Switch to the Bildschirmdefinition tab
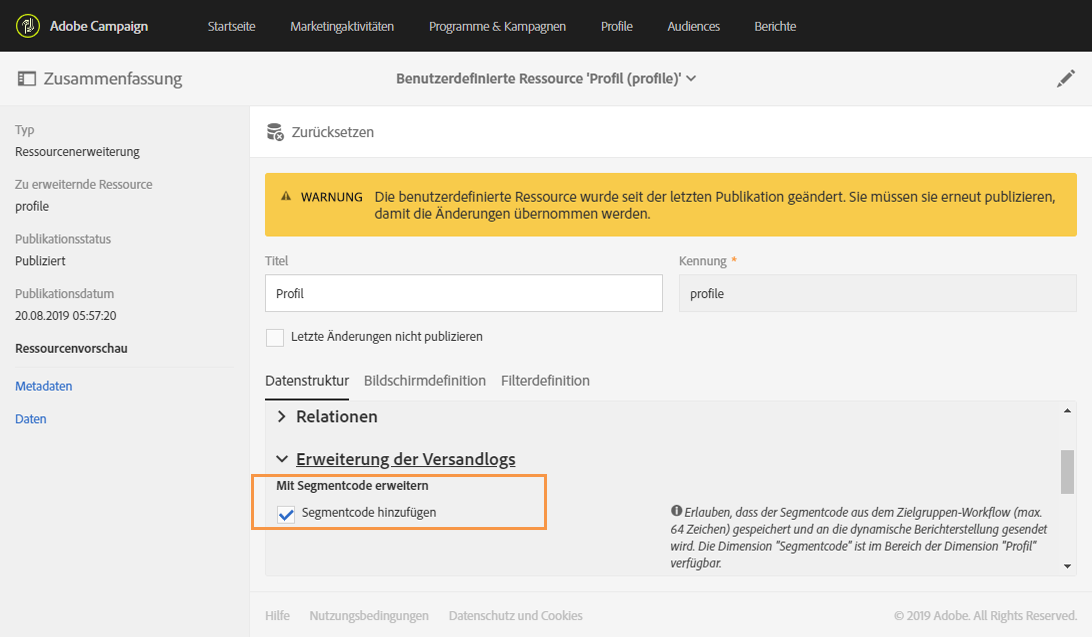Screen dimensions: 1092x637 (425, 381)
